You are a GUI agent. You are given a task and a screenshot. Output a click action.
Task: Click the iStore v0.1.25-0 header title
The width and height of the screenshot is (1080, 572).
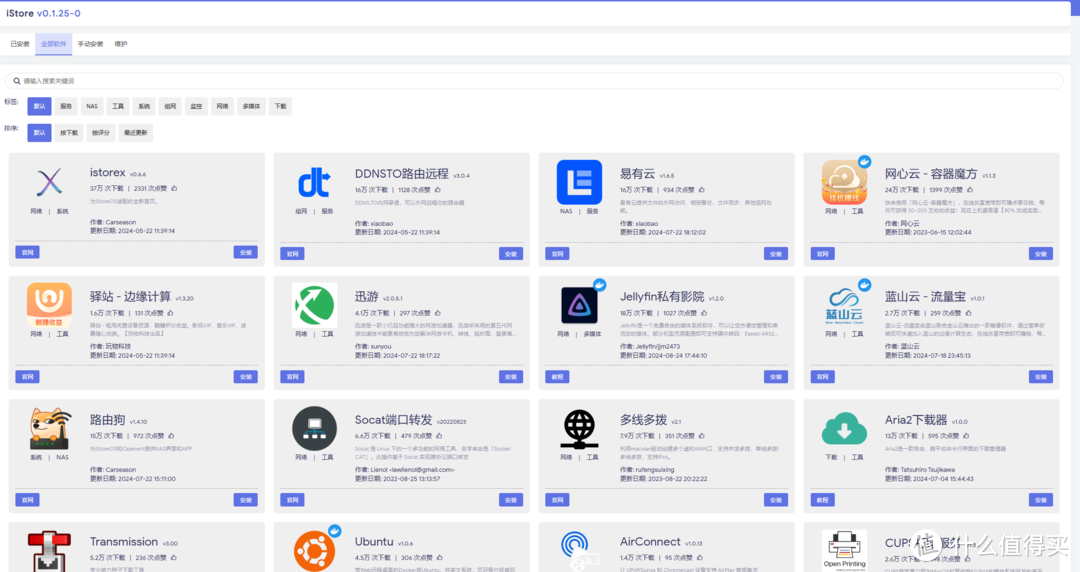pyautogui.click(x=43, y=13)
